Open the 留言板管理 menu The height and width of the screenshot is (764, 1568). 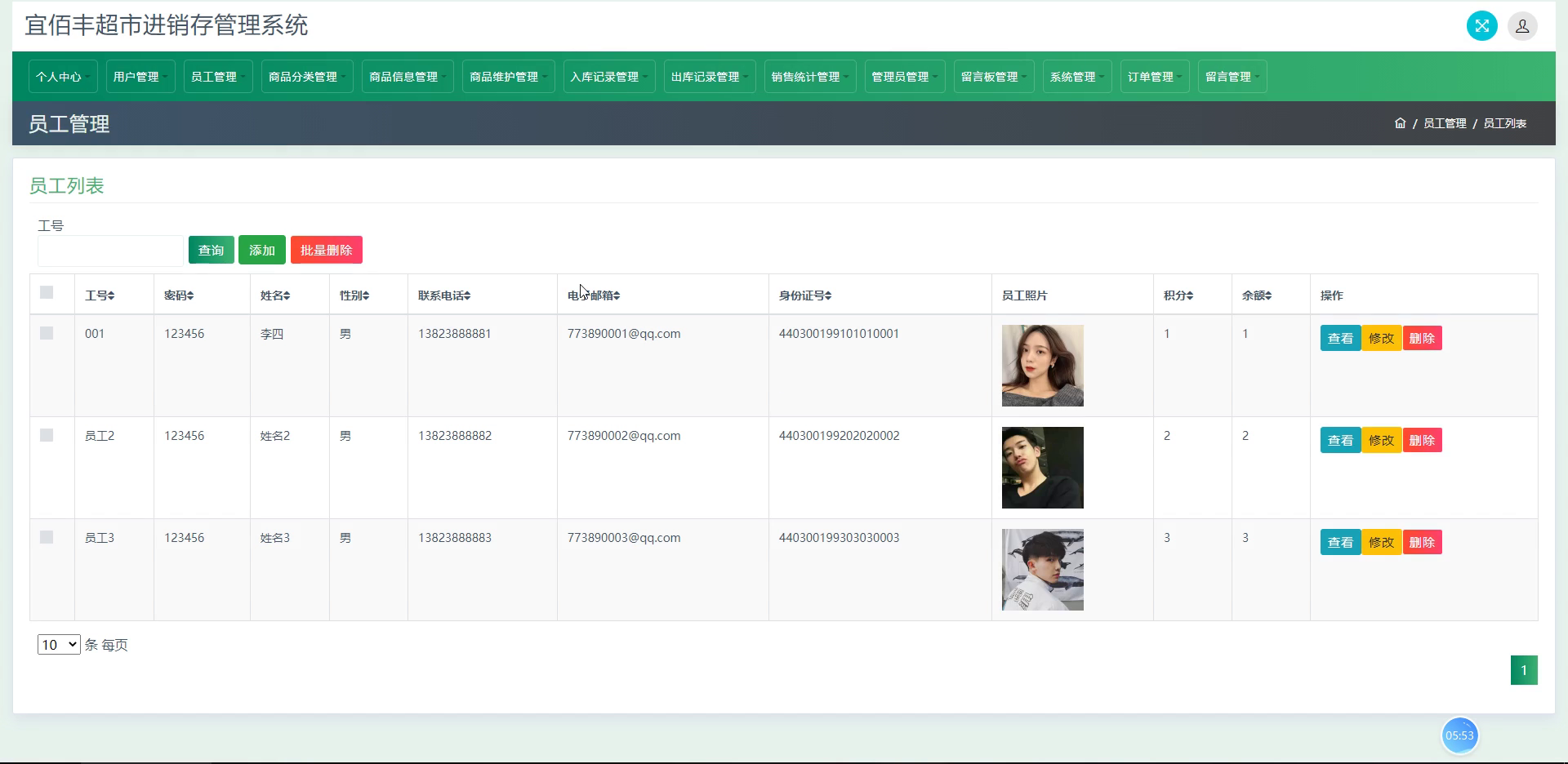tap(994, 77)
